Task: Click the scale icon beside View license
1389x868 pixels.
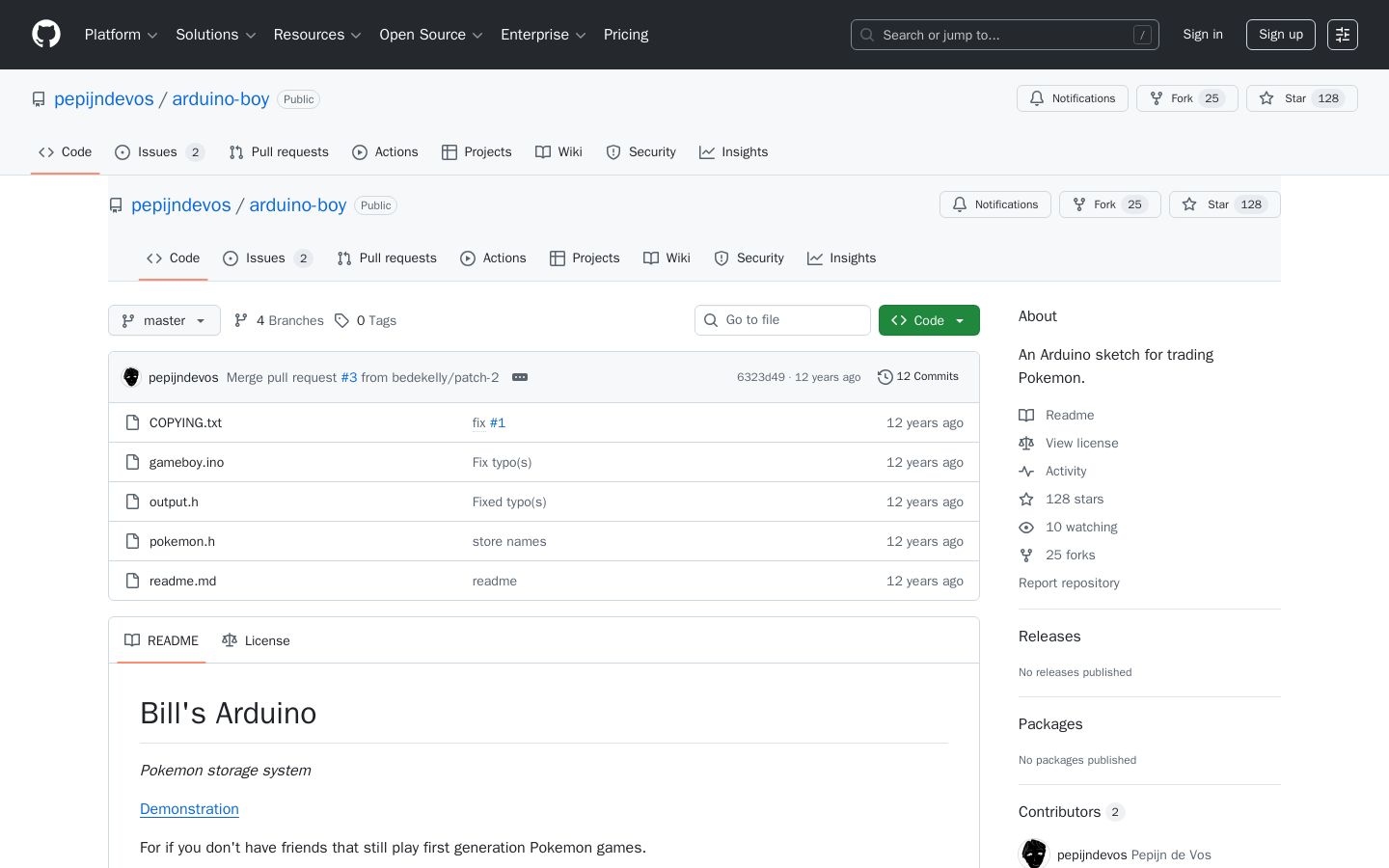Action: 1026,443
